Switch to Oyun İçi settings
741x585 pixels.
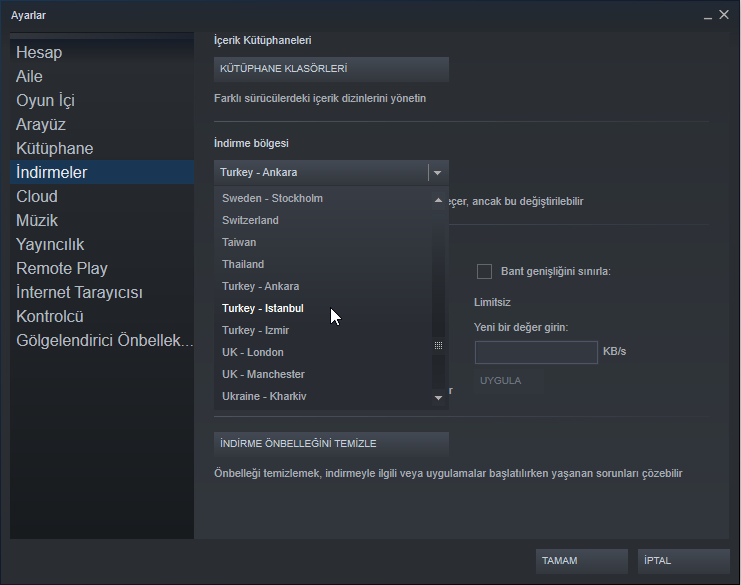tap(102, 101)
